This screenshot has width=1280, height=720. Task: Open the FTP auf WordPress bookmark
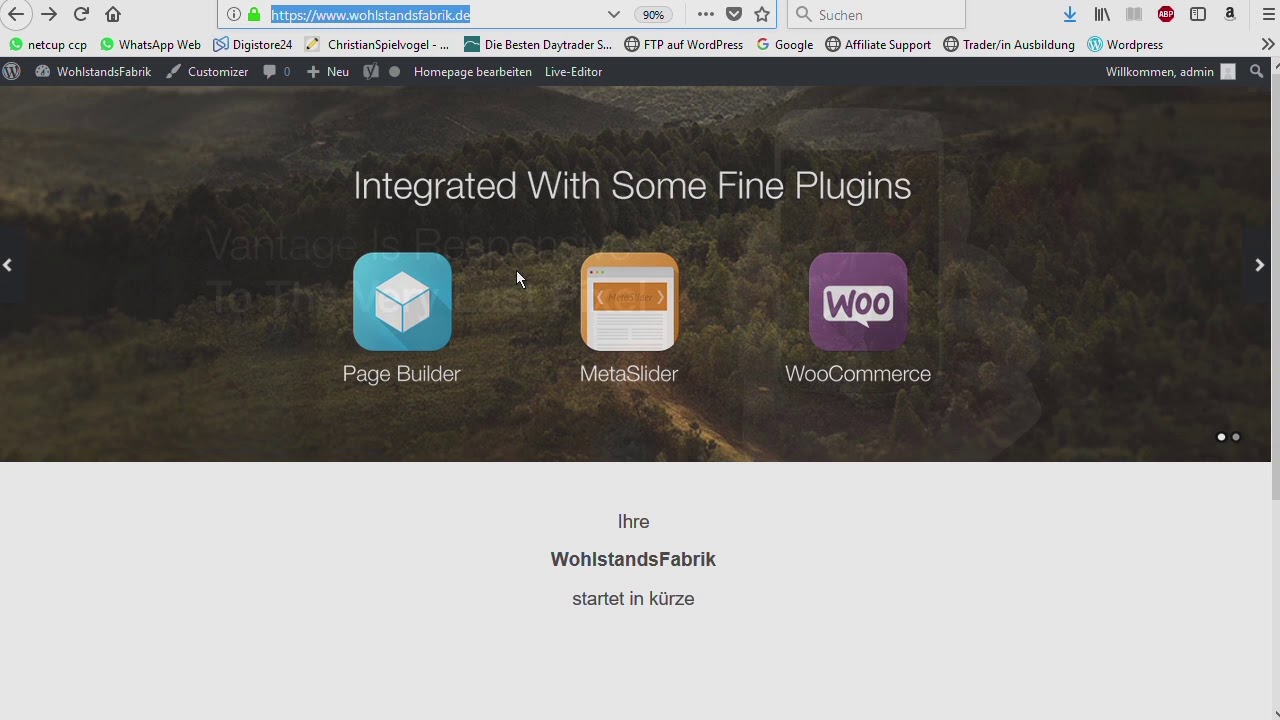(684, 44)
